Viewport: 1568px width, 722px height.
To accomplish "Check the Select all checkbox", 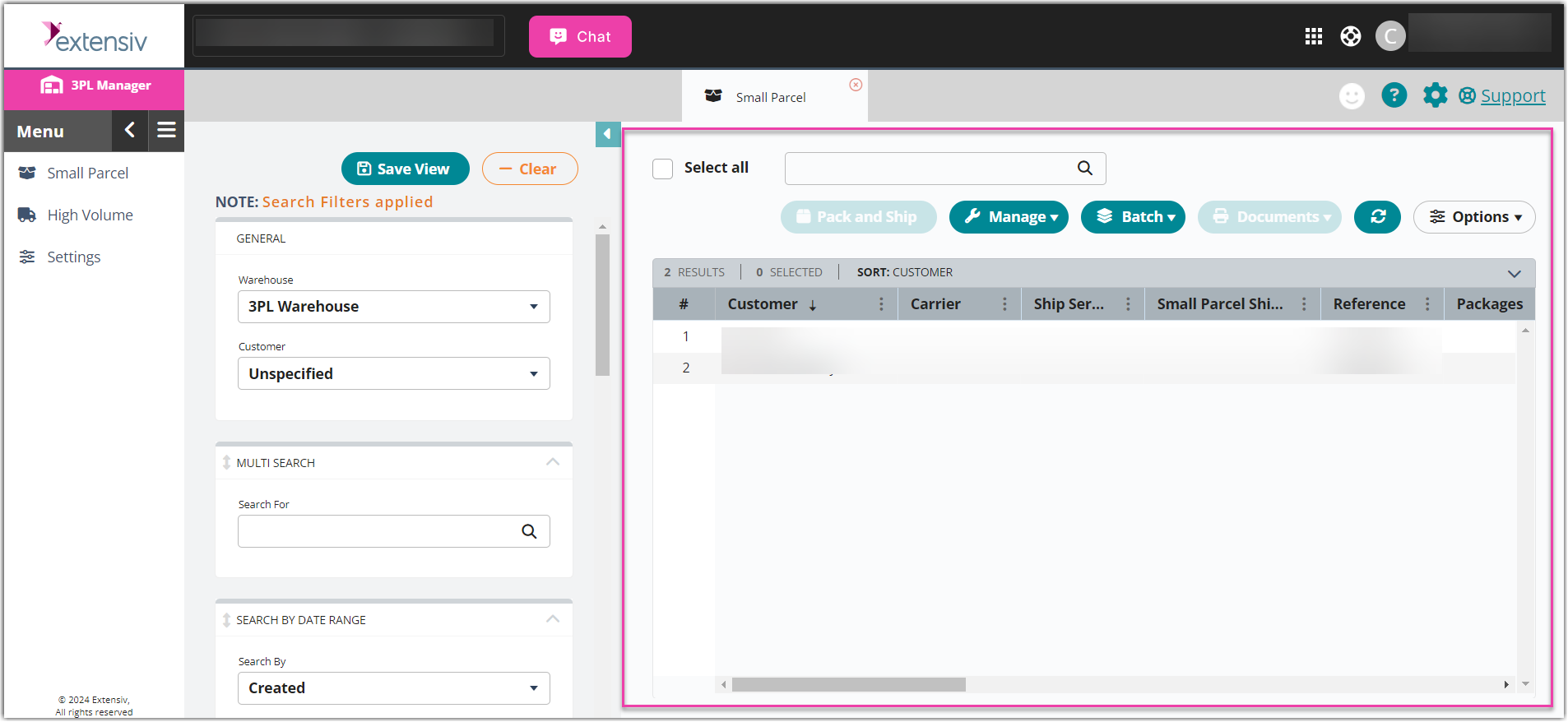I will point(663,169).
